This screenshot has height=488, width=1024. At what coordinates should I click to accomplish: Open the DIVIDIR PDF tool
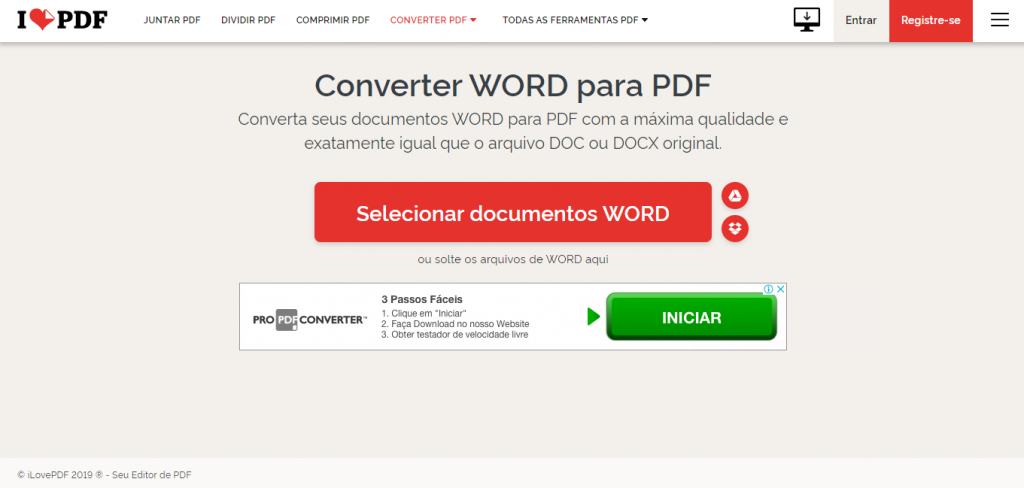pos(248,20)
